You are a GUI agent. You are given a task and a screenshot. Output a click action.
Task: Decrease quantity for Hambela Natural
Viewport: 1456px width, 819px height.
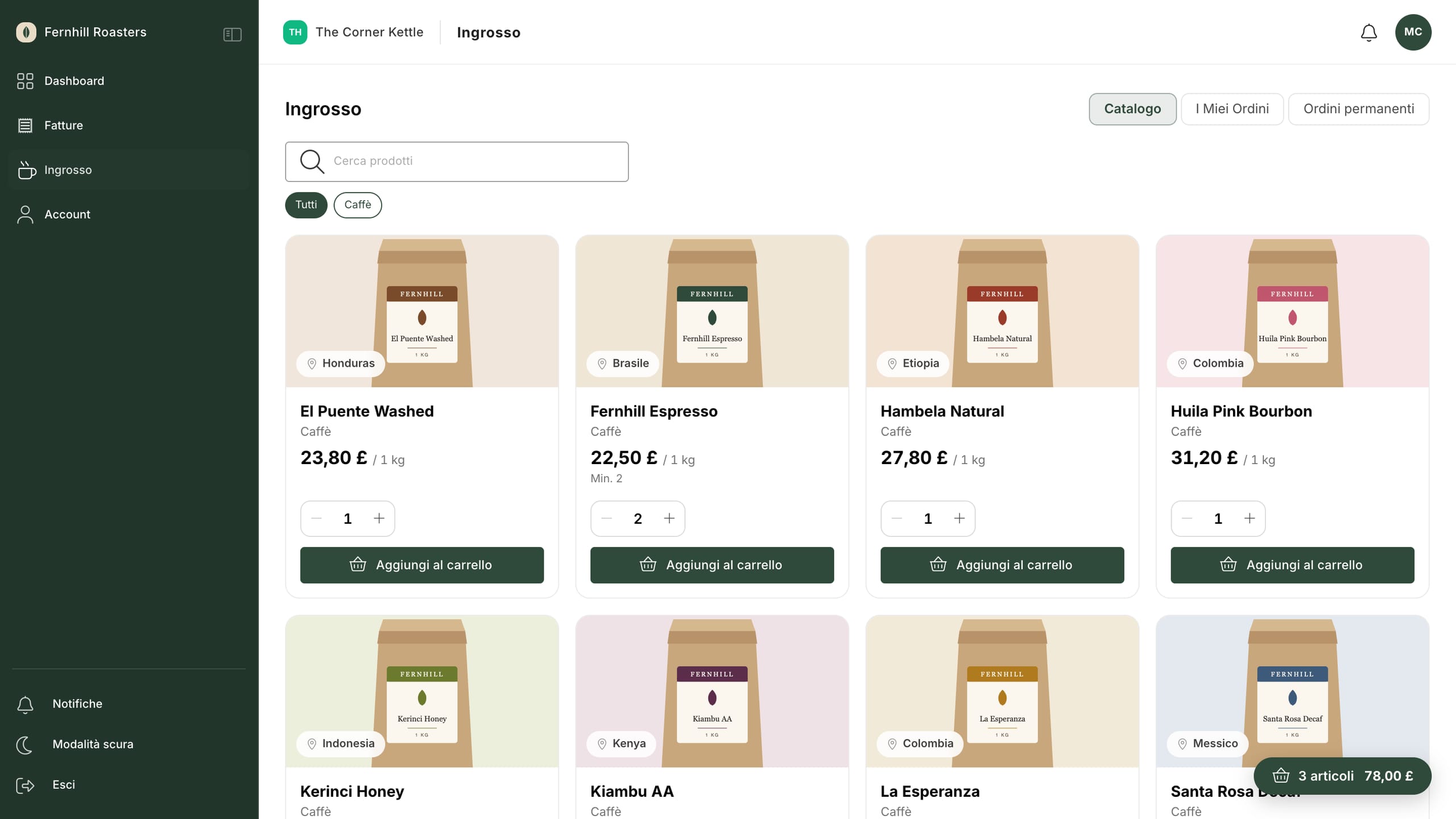pos(897,518)
